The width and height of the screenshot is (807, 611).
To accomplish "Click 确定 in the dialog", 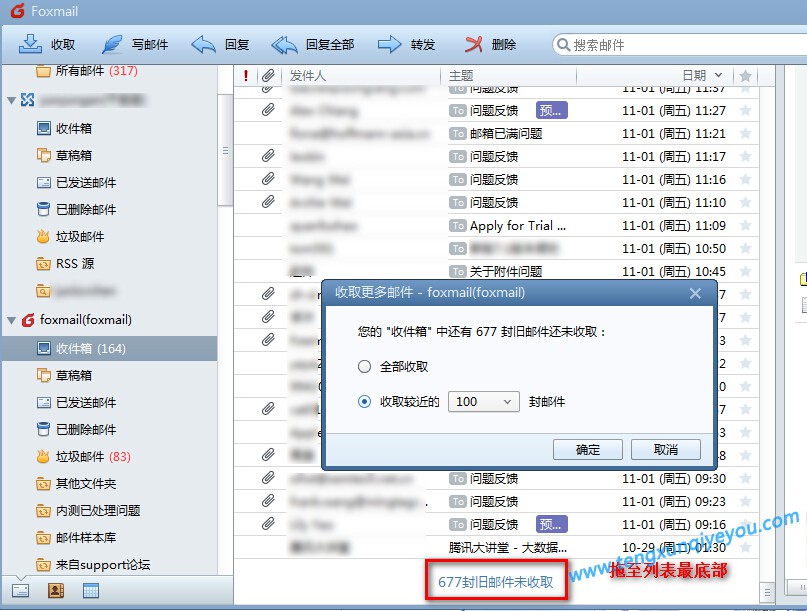I will pyautogui.click(x=588, y=449).
